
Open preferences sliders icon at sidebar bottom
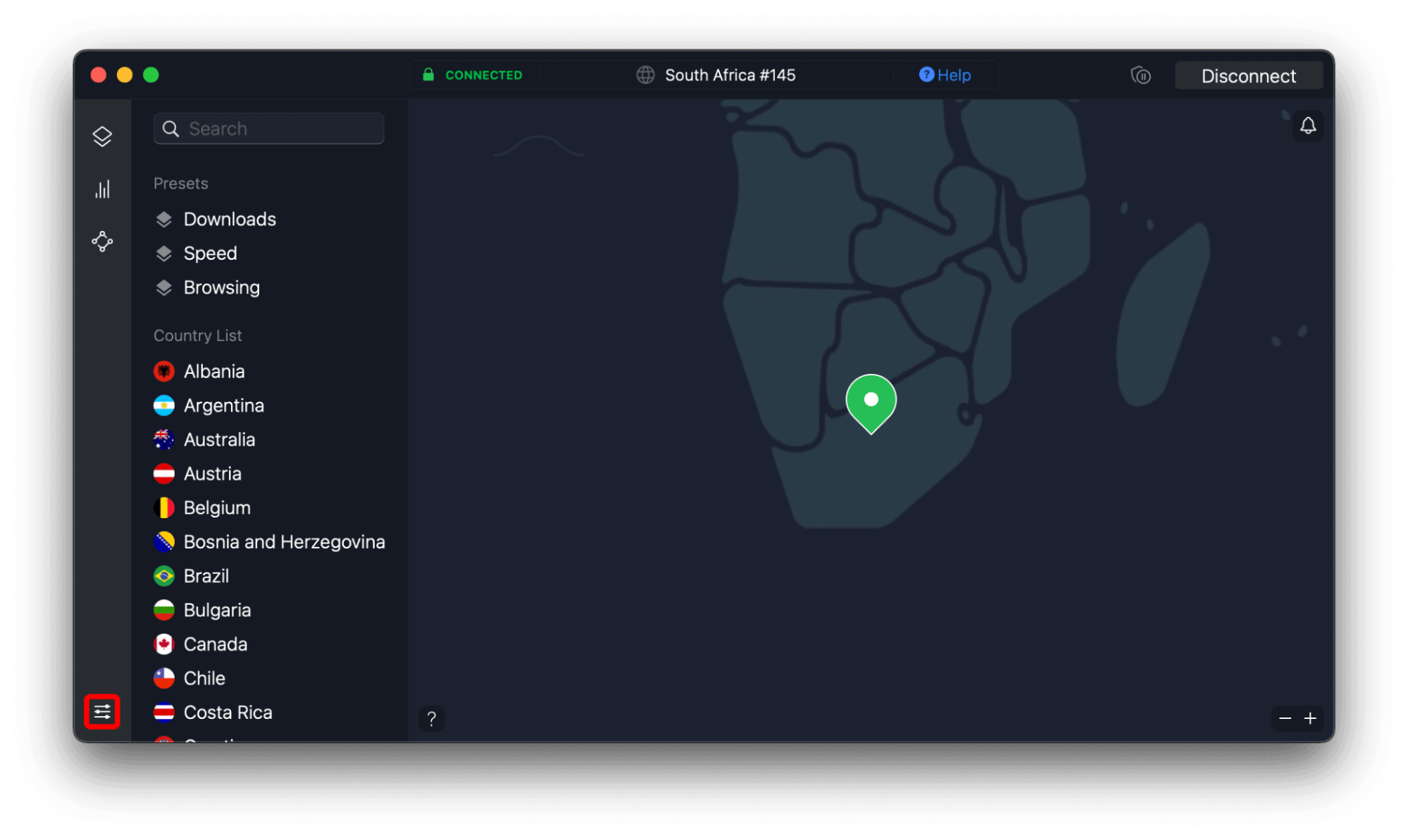point(102,712)
